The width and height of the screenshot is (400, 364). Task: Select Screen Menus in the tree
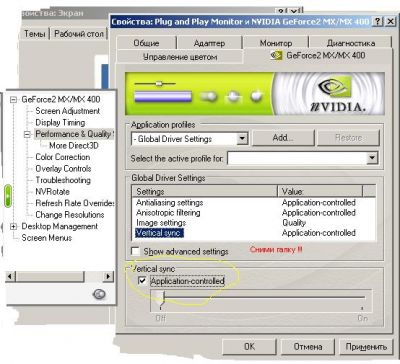(x=47, y=238)
